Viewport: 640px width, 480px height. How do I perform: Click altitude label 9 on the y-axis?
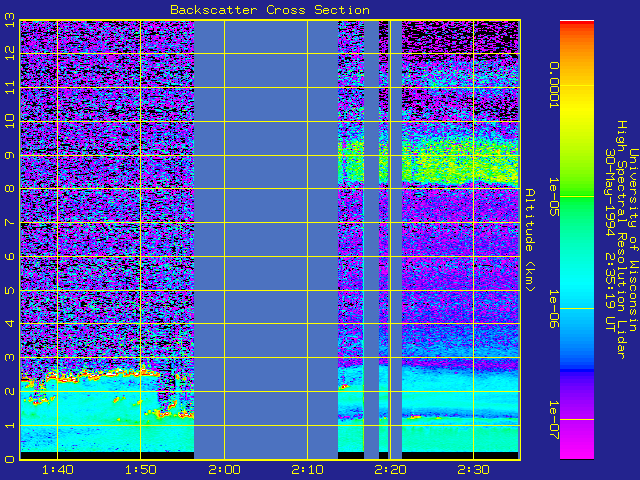[x=10, y=155]
